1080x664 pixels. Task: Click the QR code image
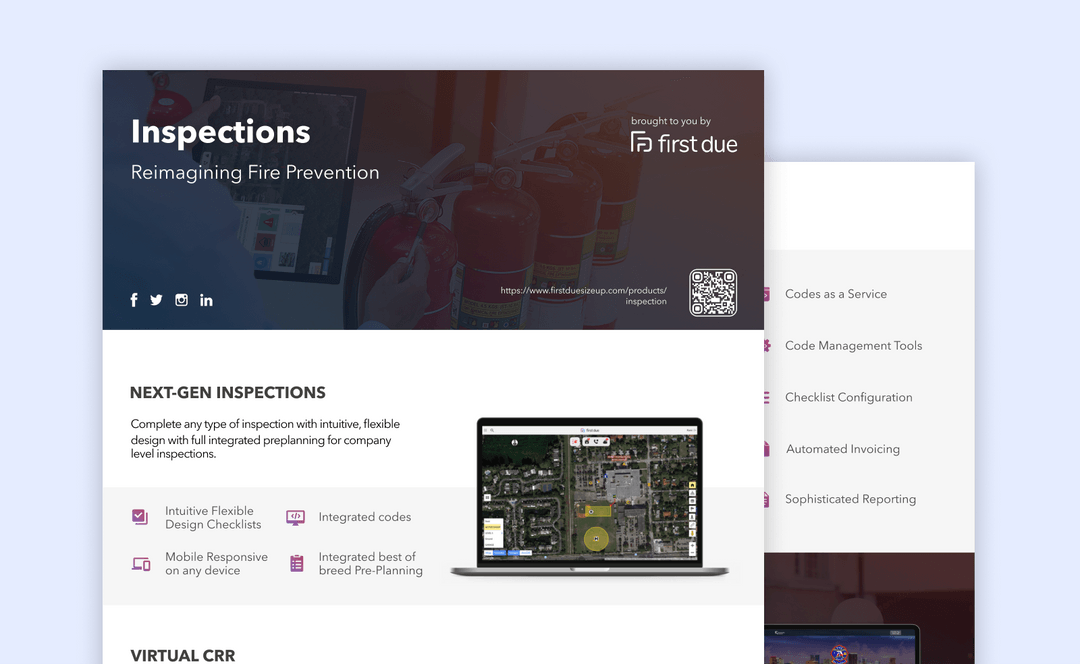(x=713, y=293)
